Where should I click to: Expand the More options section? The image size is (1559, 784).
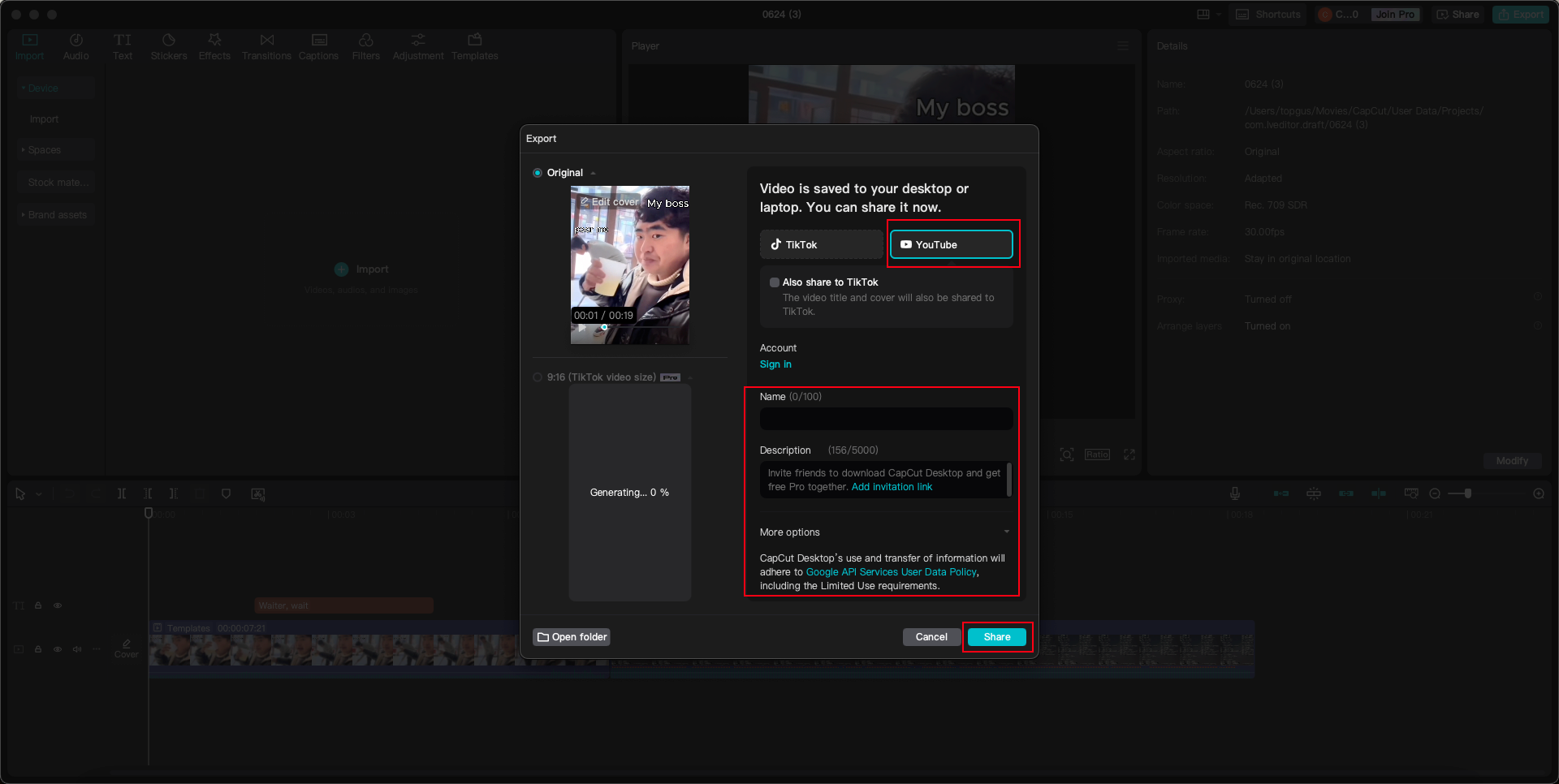(886, 532)
